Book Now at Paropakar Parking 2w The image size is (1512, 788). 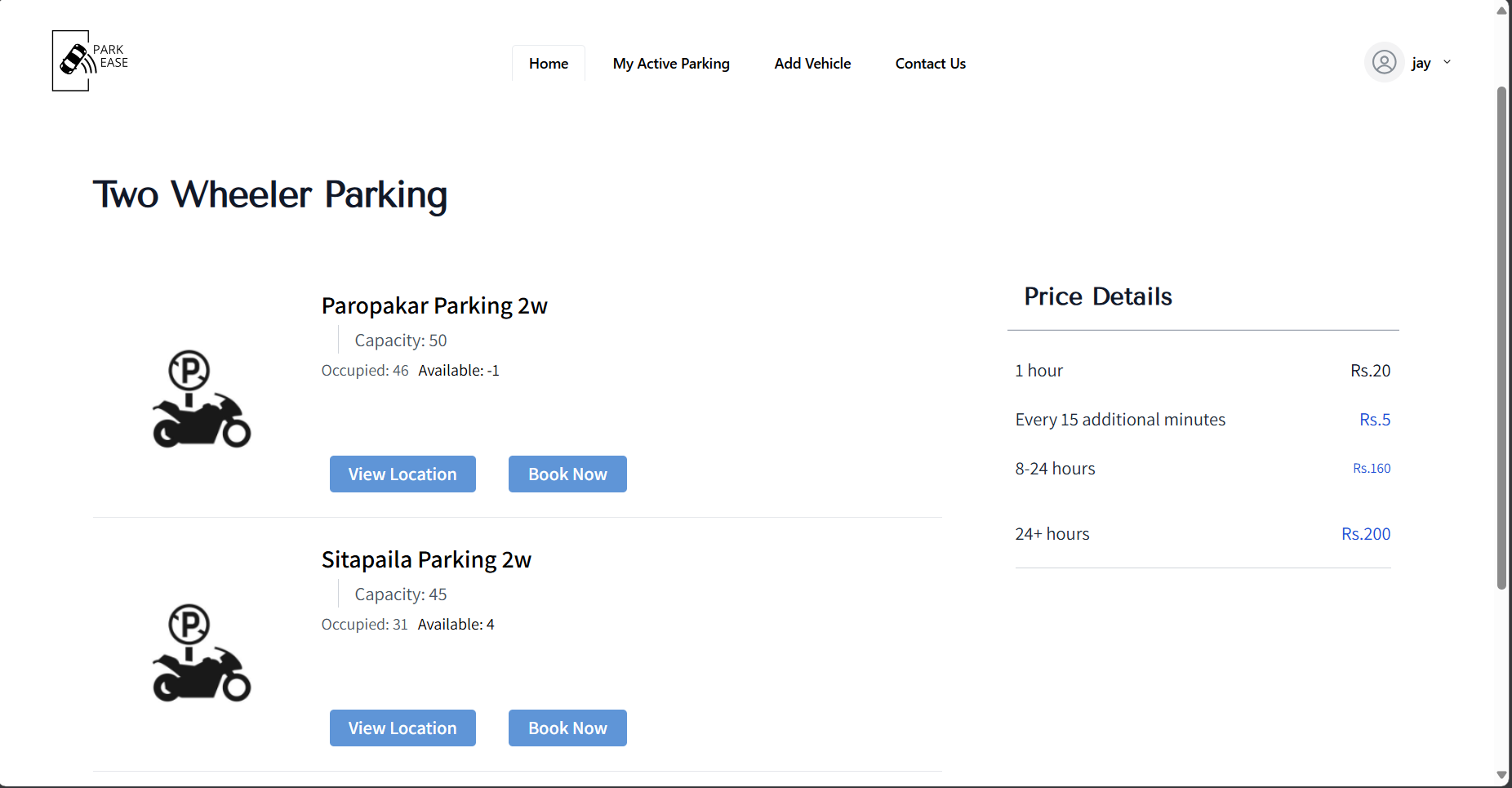coord(567,474)
